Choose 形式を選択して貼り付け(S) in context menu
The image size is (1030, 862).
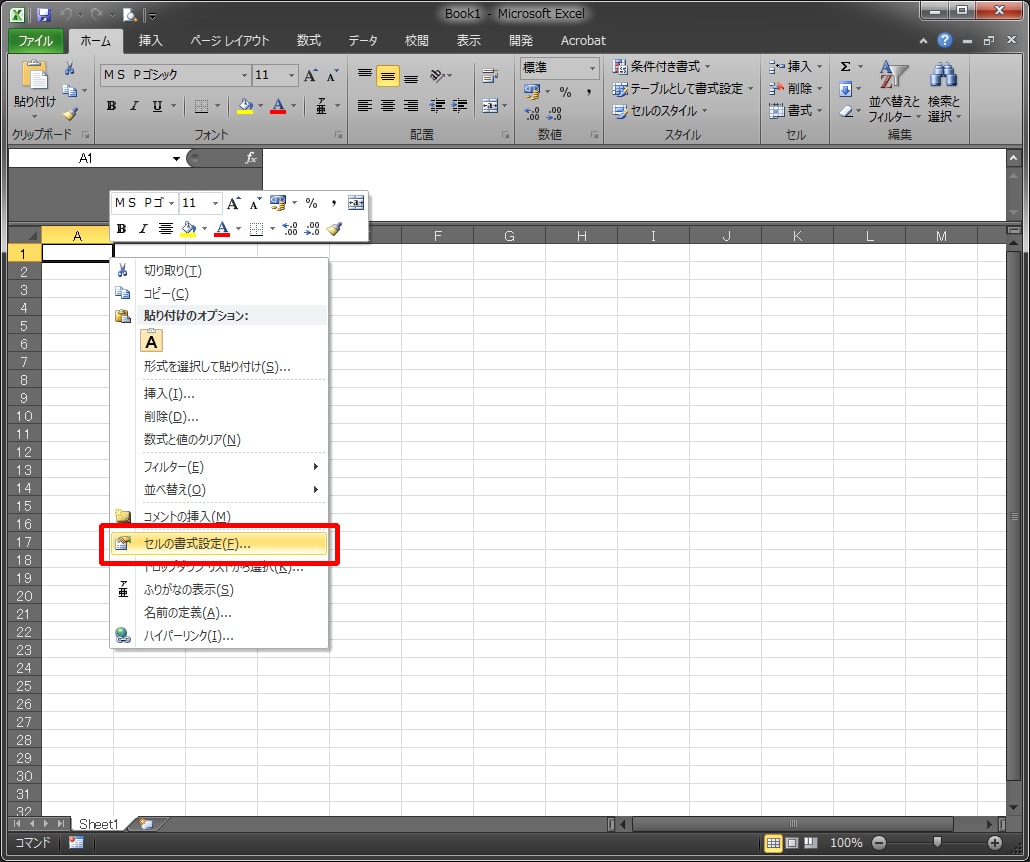tap(219, 367)
